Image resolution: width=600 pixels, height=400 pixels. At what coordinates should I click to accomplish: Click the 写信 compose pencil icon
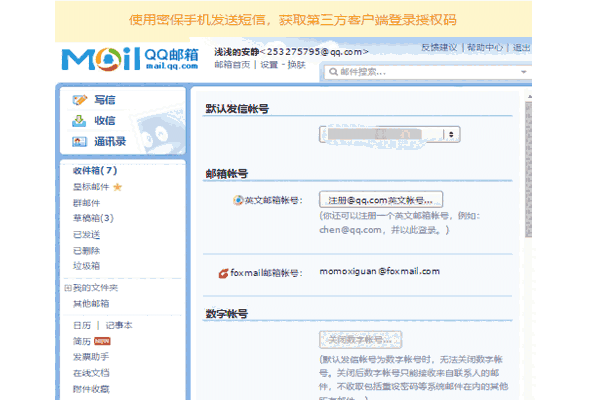(x=80, y=100)
